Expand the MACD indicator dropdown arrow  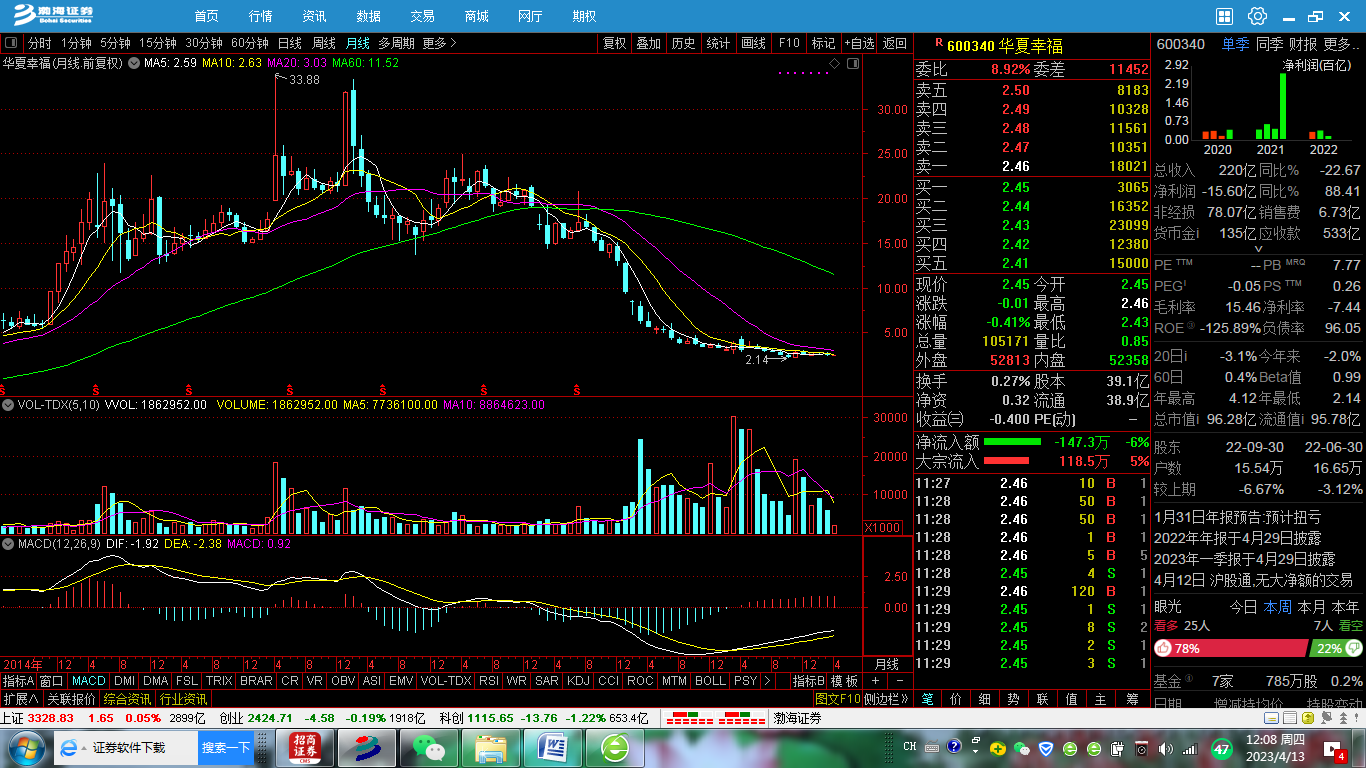7,543
